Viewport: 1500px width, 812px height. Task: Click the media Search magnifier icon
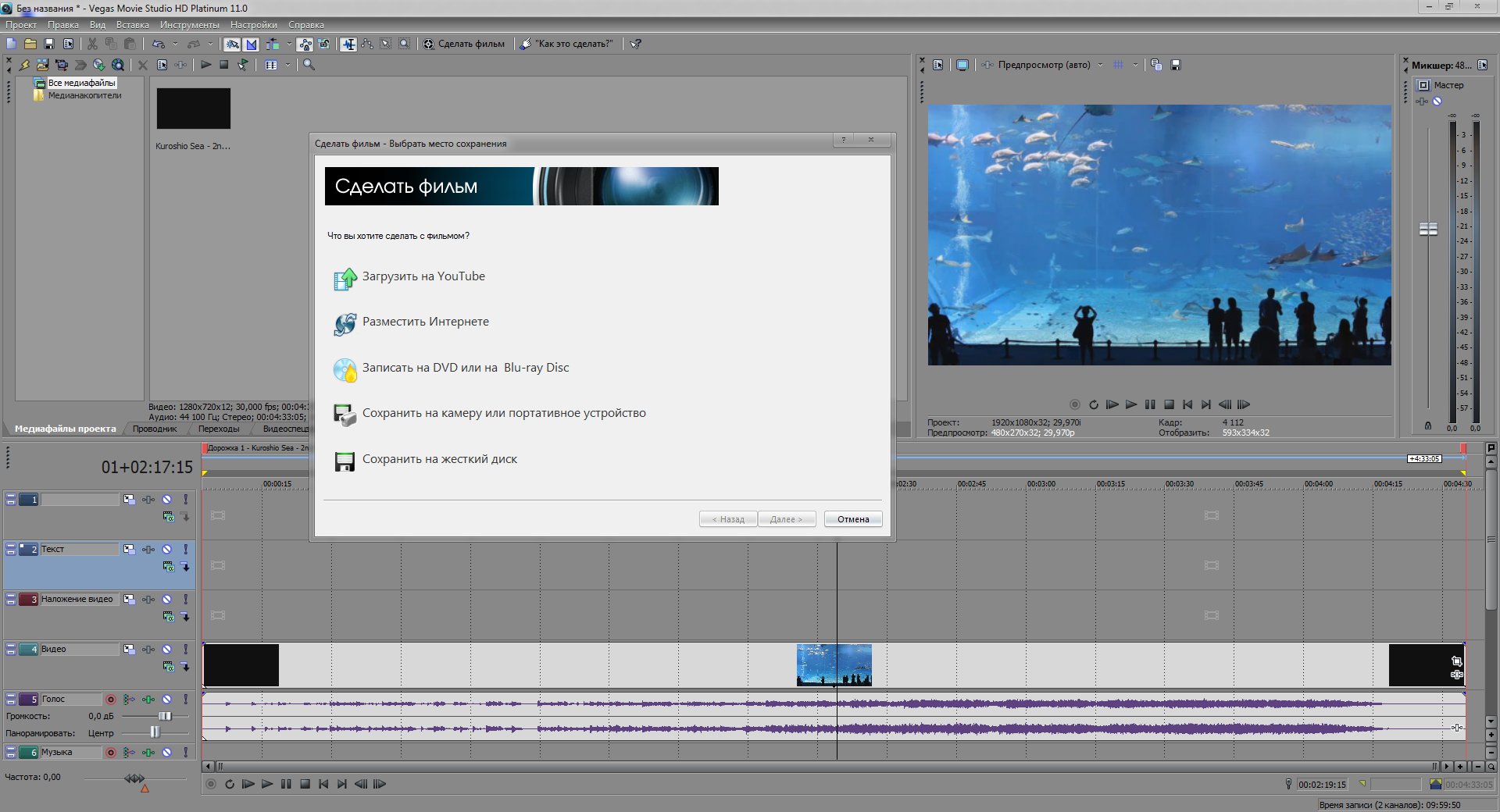[309, 65]
